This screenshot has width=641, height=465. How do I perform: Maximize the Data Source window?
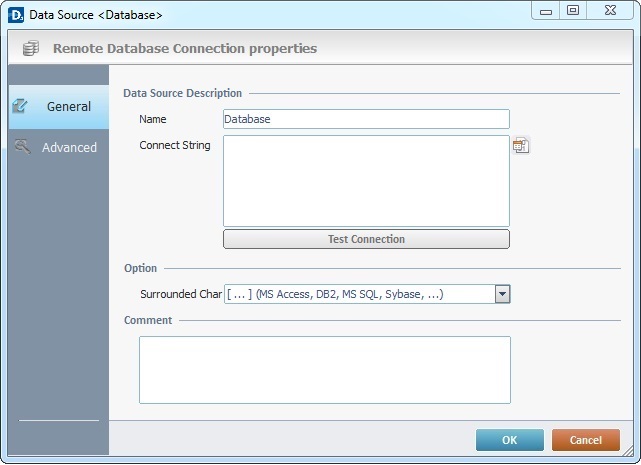coord(573,11)
